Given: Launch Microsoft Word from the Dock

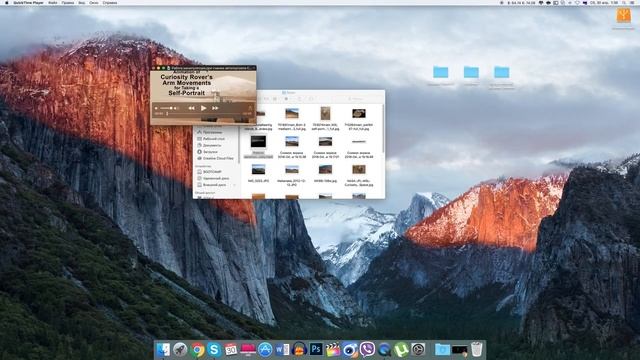Looking at the screenshot, I should (x=282, y=350).
